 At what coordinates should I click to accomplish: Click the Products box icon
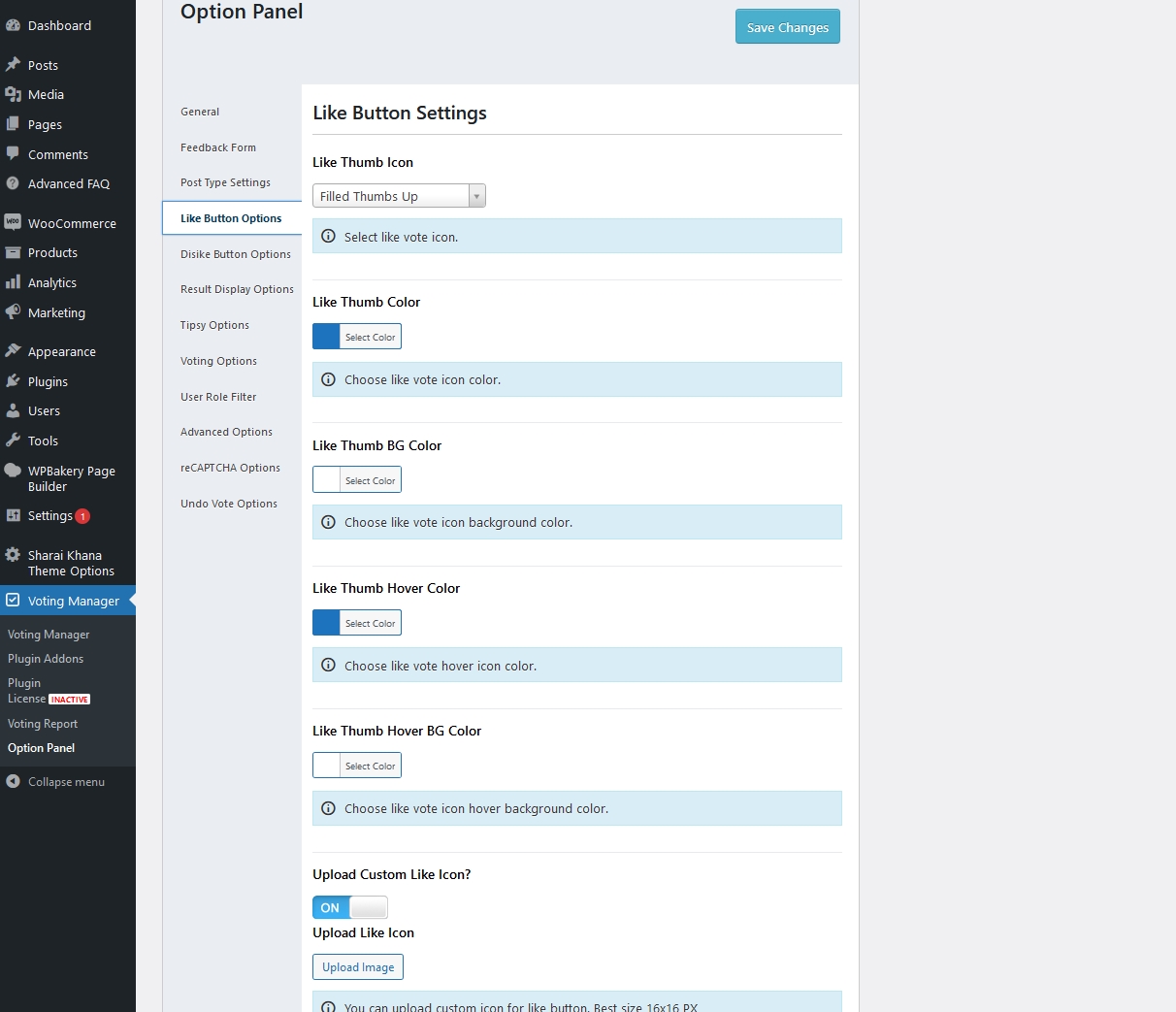click(x=13, y=252)
